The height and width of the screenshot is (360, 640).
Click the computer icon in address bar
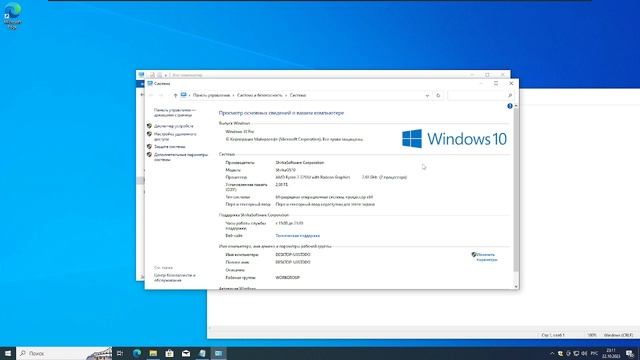pos(184,95)
